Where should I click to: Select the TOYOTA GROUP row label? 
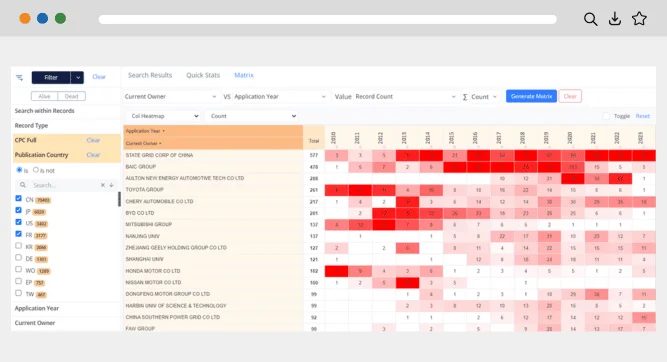pos(144,190)
